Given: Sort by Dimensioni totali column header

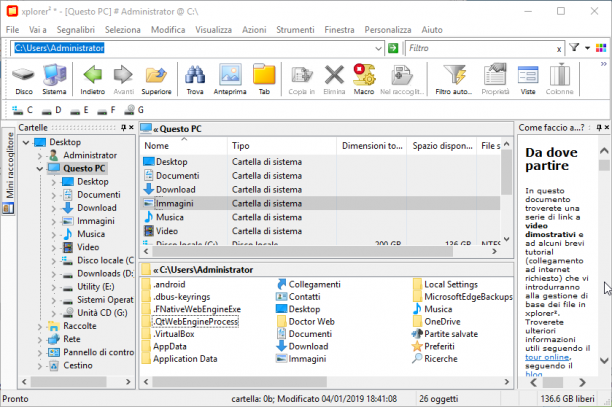Looking at the screenshot, I should [372, 146].
